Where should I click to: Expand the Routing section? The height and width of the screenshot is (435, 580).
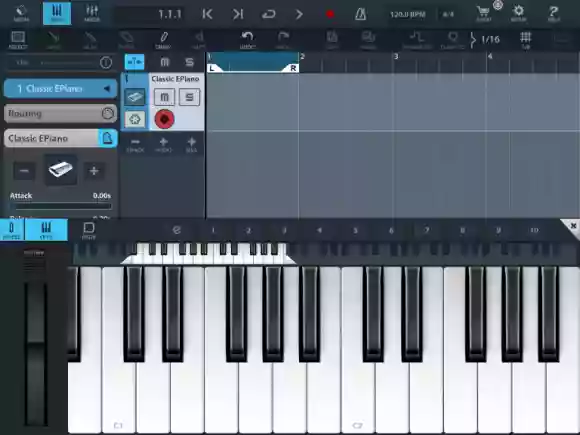click(61, 113)
